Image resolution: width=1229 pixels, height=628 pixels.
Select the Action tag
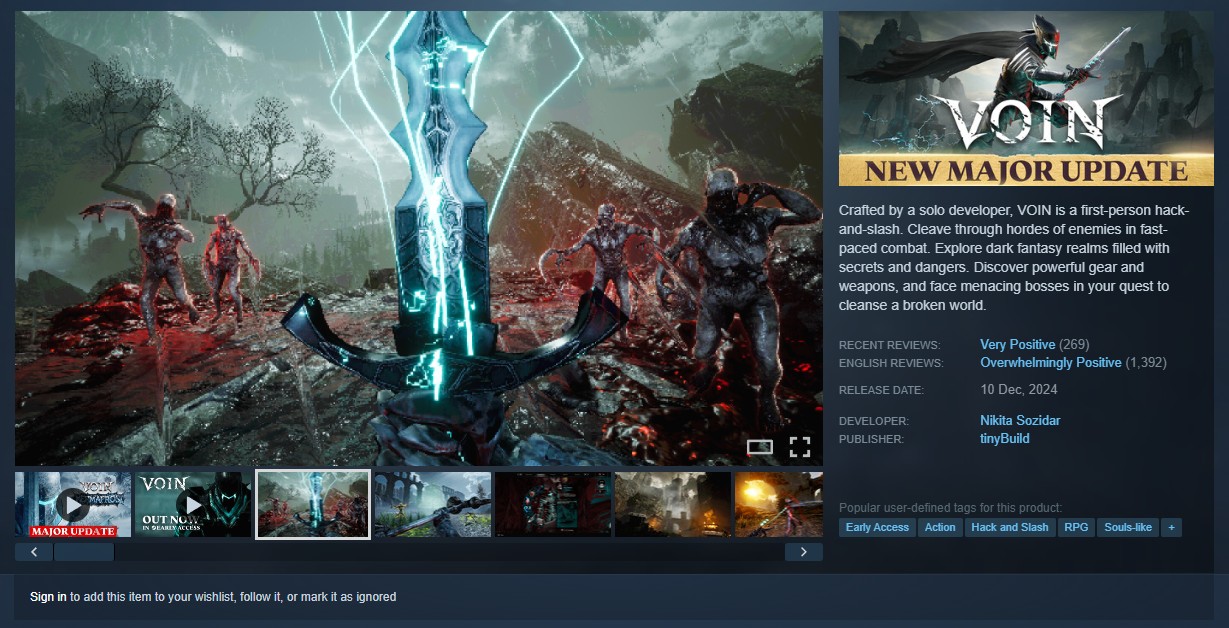point(940,527)
